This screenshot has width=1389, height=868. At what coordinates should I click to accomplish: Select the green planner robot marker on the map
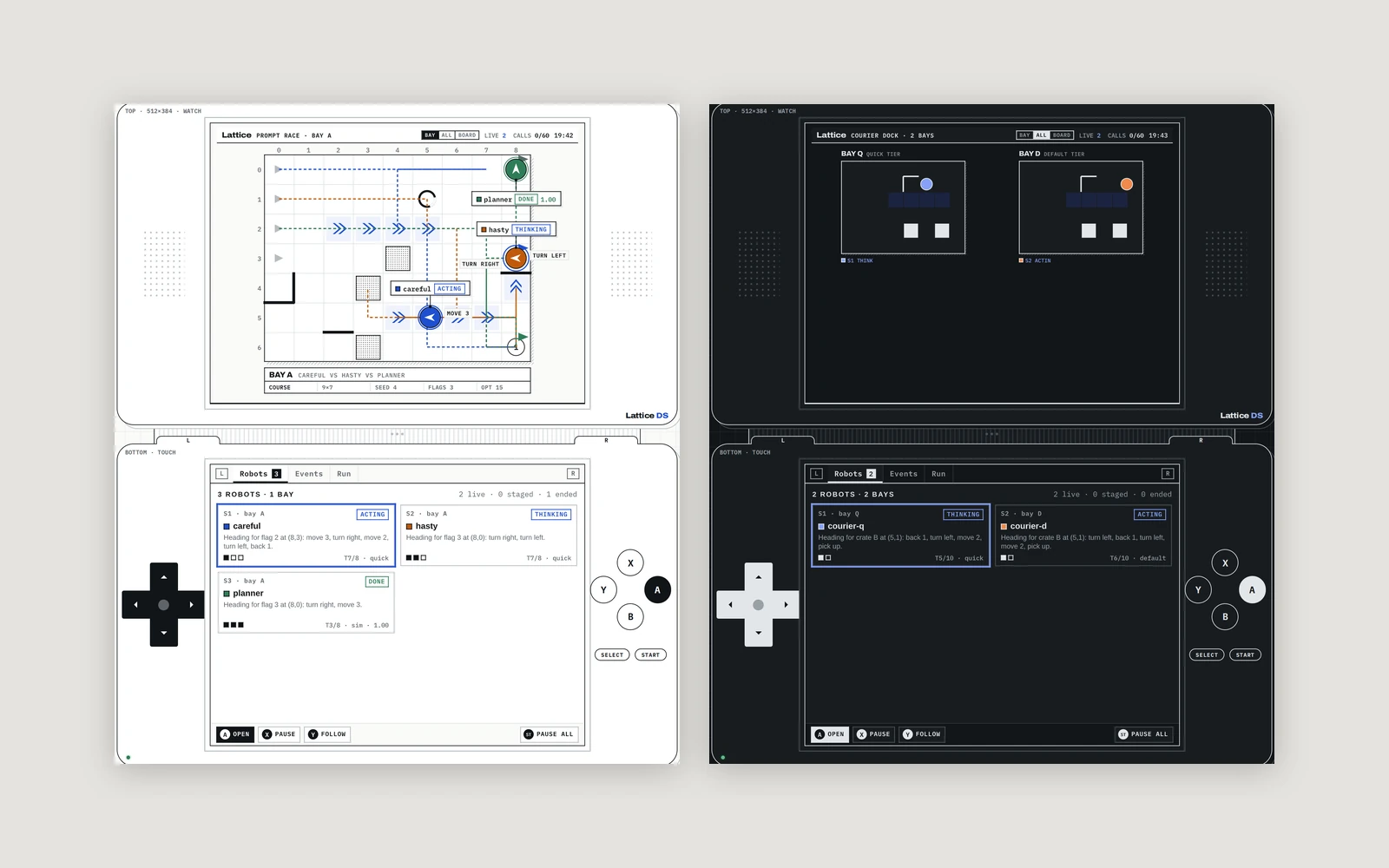tap(516, 169)
